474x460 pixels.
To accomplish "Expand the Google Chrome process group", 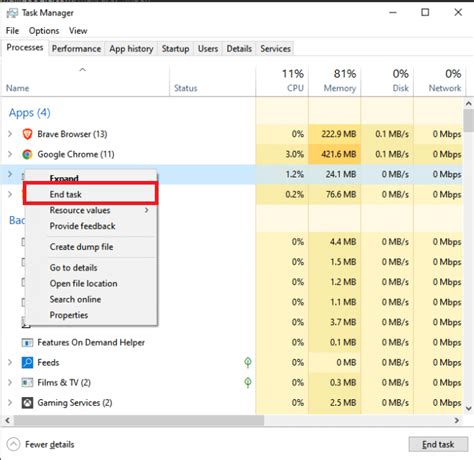I will pyautogui.click(x=10, y=154).
